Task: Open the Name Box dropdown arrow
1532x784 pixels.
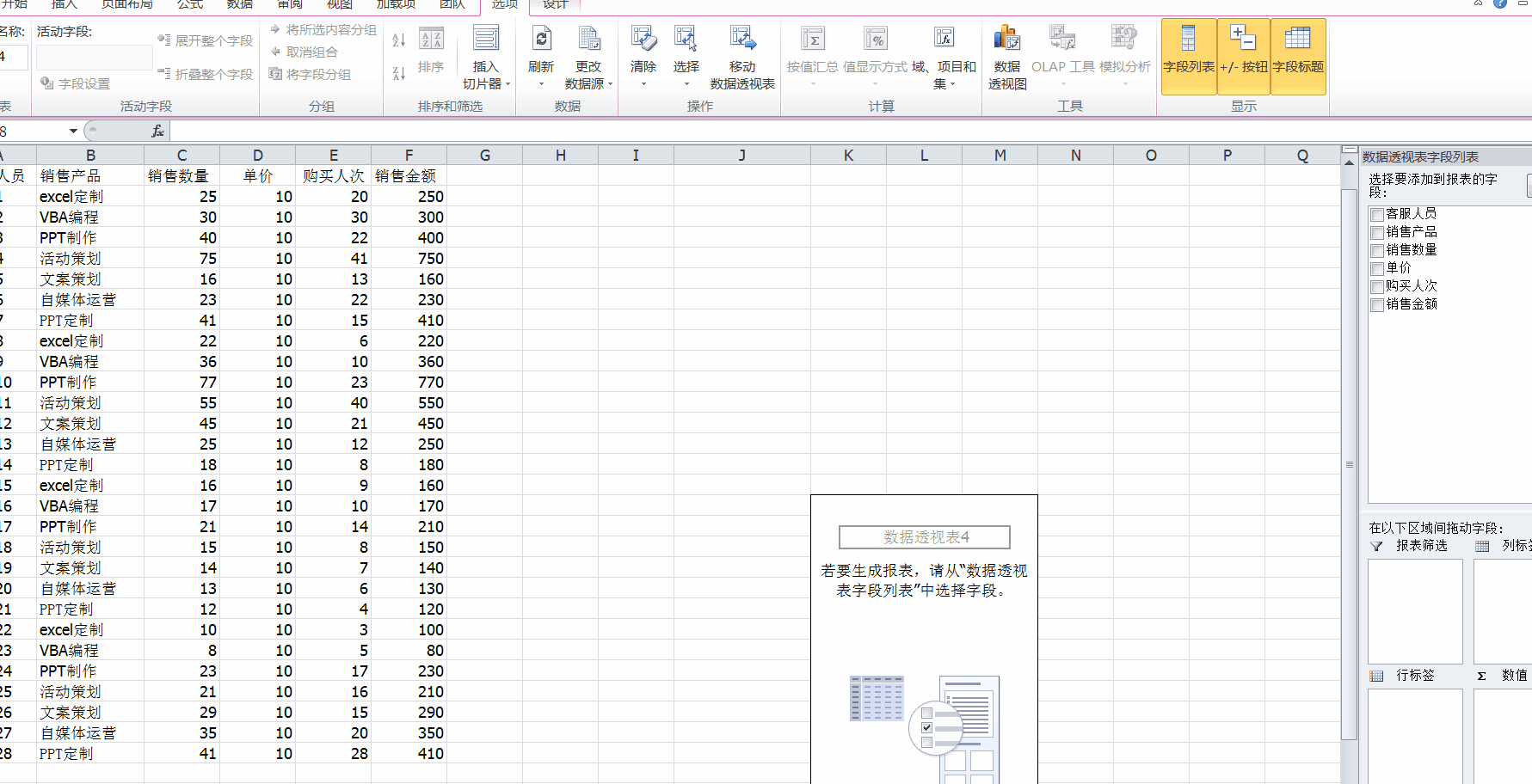Action: click(x=73, y=131)
